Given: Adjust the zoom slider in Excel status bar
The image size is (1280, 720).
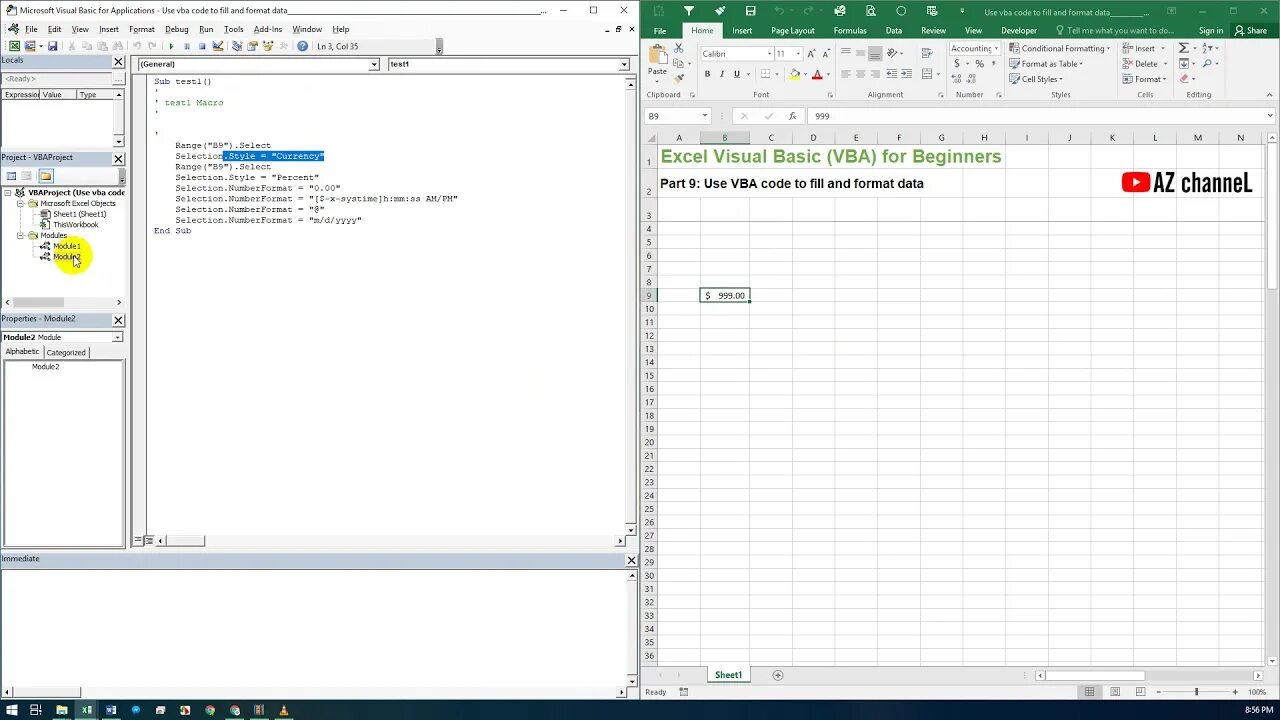Looking at the screenshot, I should 1196,692.
